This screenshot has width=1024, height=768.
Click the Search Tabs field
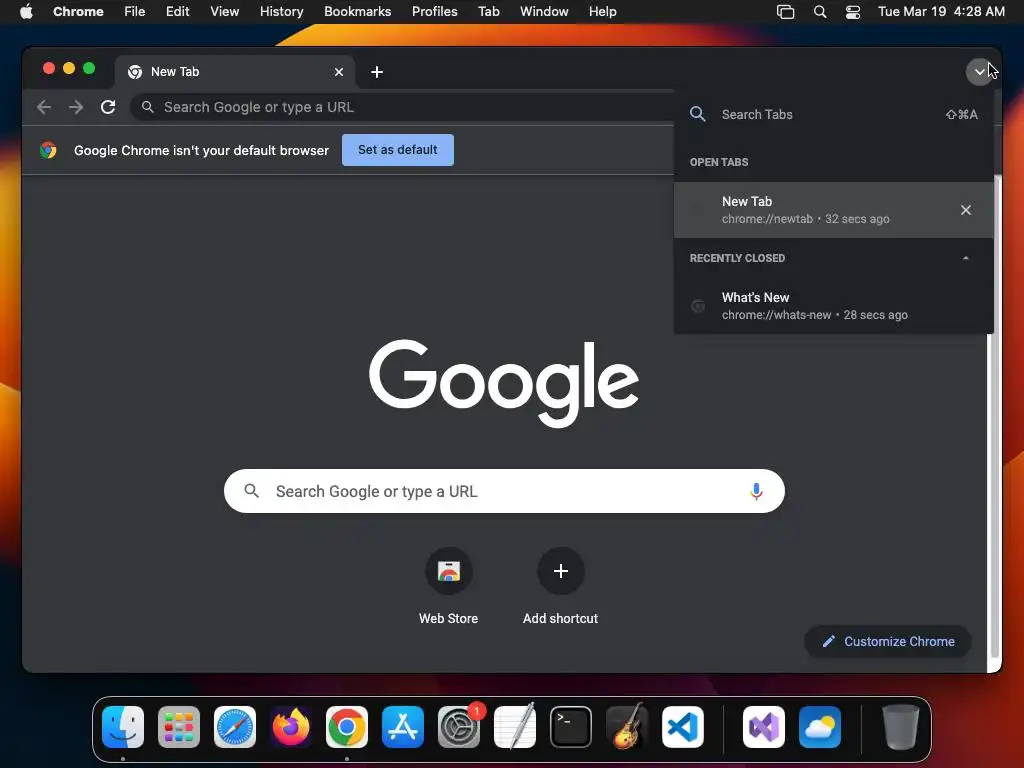(834, 114)
